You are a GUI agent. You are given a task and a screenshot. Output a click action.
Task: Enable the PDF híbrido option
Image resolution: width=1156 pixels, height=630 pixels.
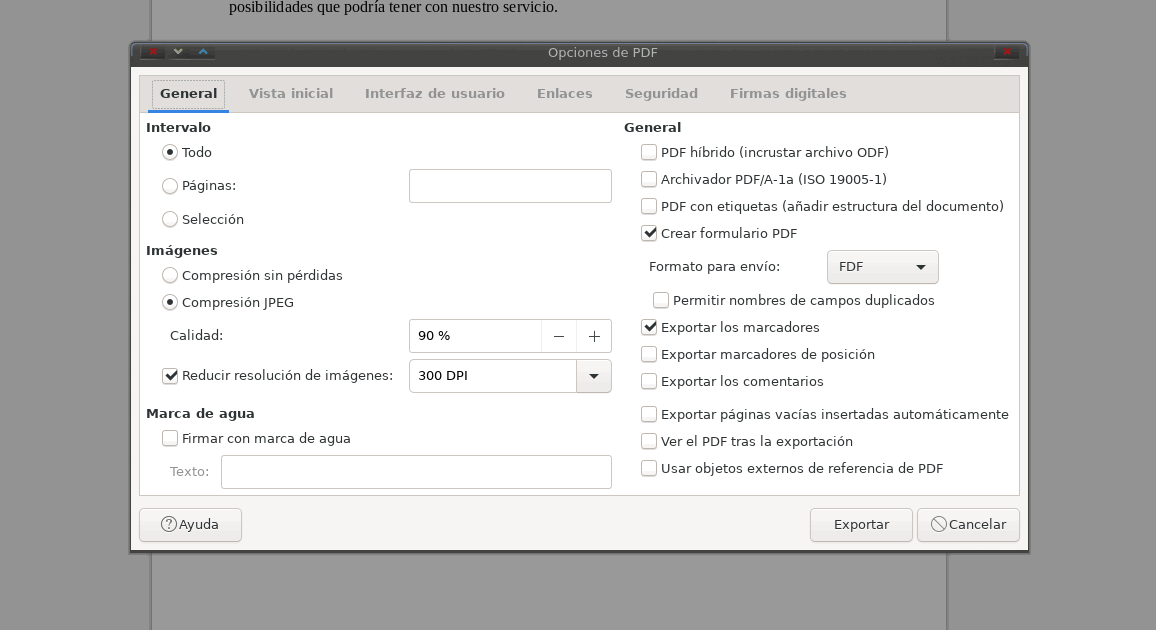click(649, 152)
